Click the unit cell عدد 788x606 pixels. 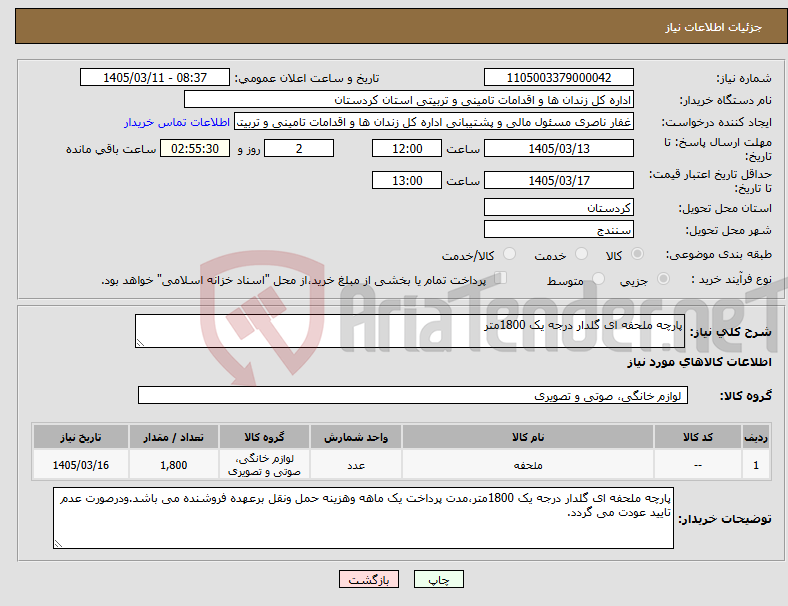click(x=356, y=465)
